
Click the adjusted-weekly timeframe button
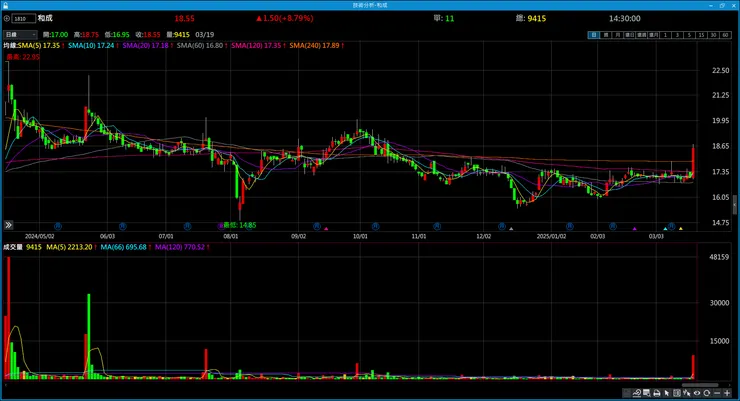pyautogui.click(x=641, y=35)
